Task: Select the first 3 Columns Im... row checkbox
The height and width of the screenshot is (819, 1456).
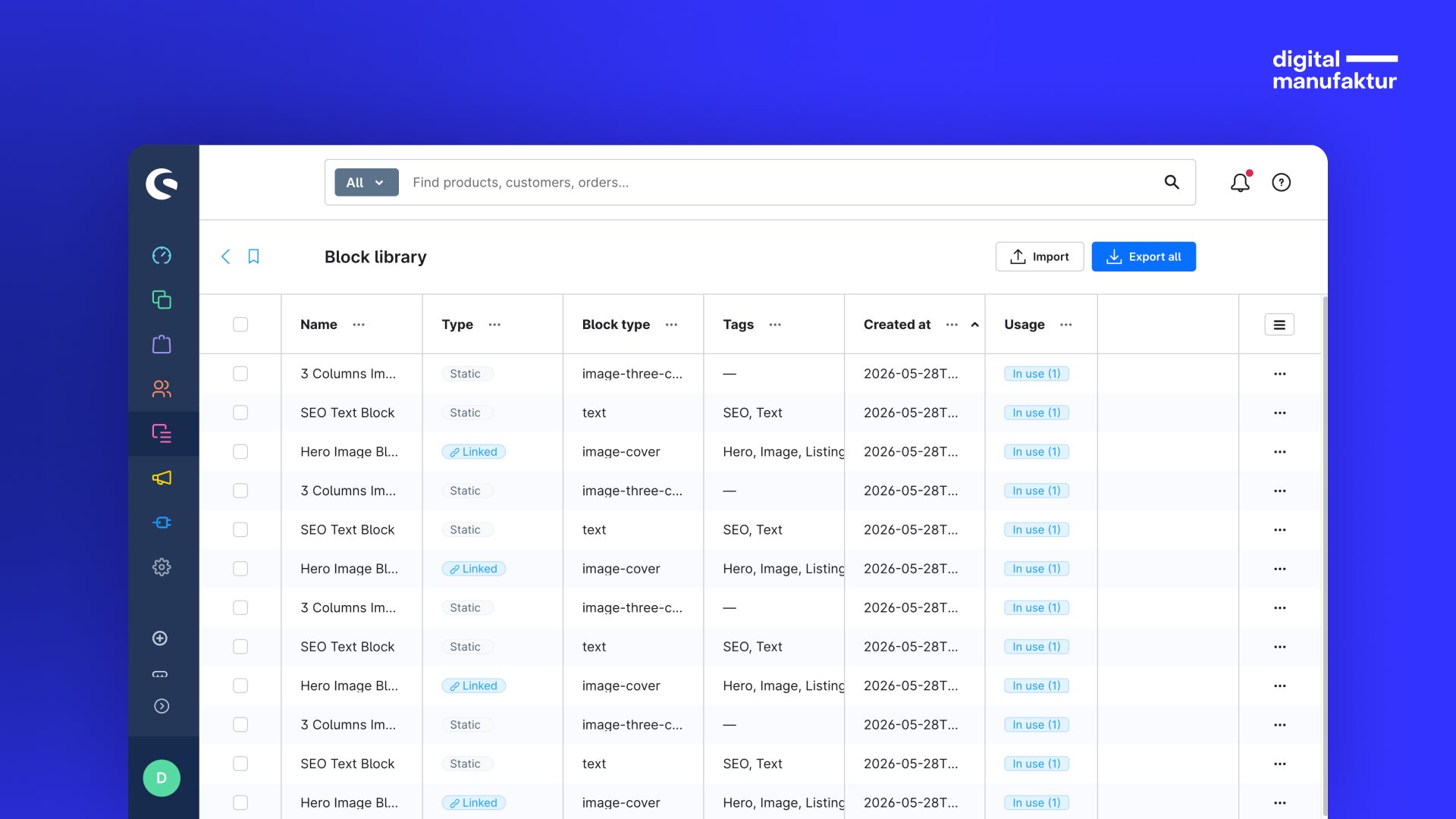Action: click(240, 374)
